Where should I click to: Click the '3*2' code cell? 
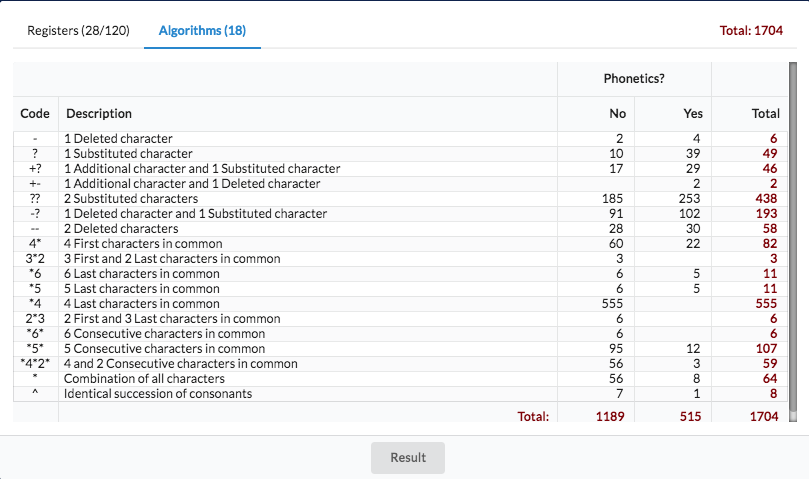pos(35,259)
